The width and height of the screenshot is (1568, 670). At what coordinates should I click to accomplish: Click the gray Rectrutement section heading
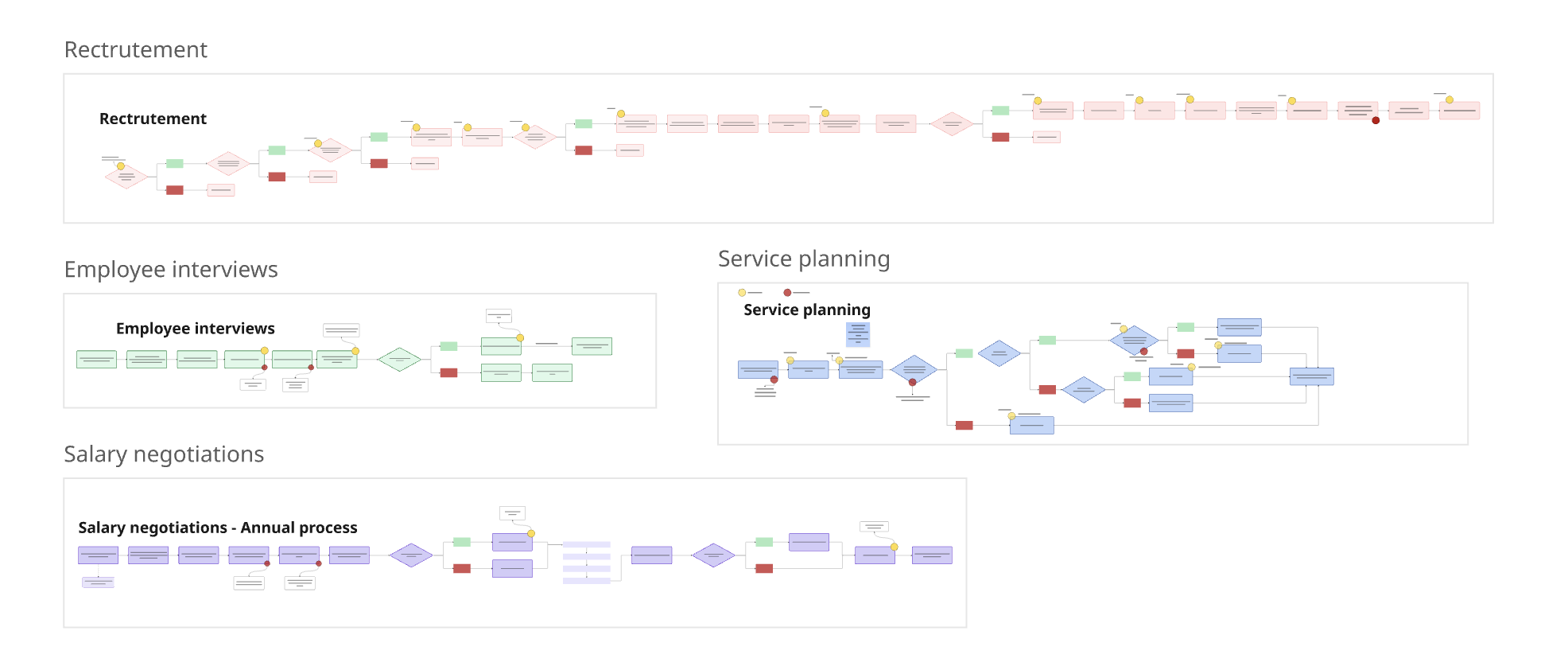135,49
